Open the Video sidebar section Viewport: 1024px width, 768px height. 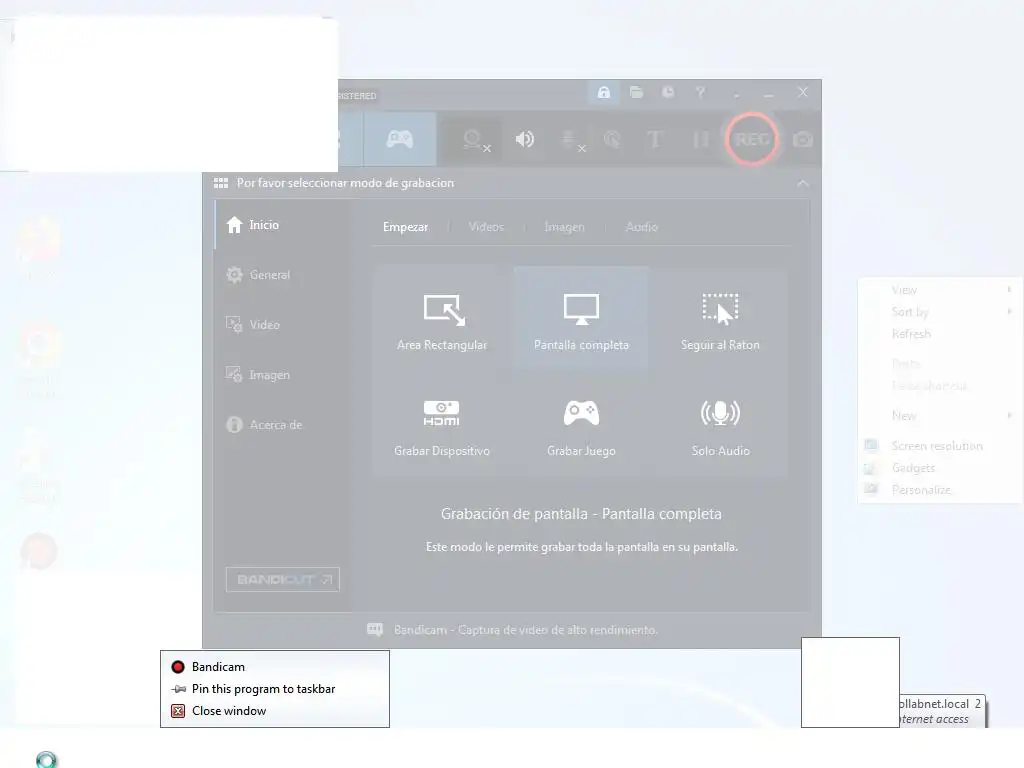(281, 325)
